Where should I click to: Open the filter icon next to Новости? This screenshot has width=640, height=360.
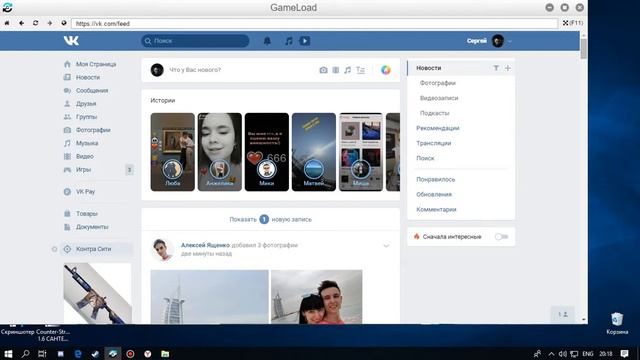click(x=496, y=68)
